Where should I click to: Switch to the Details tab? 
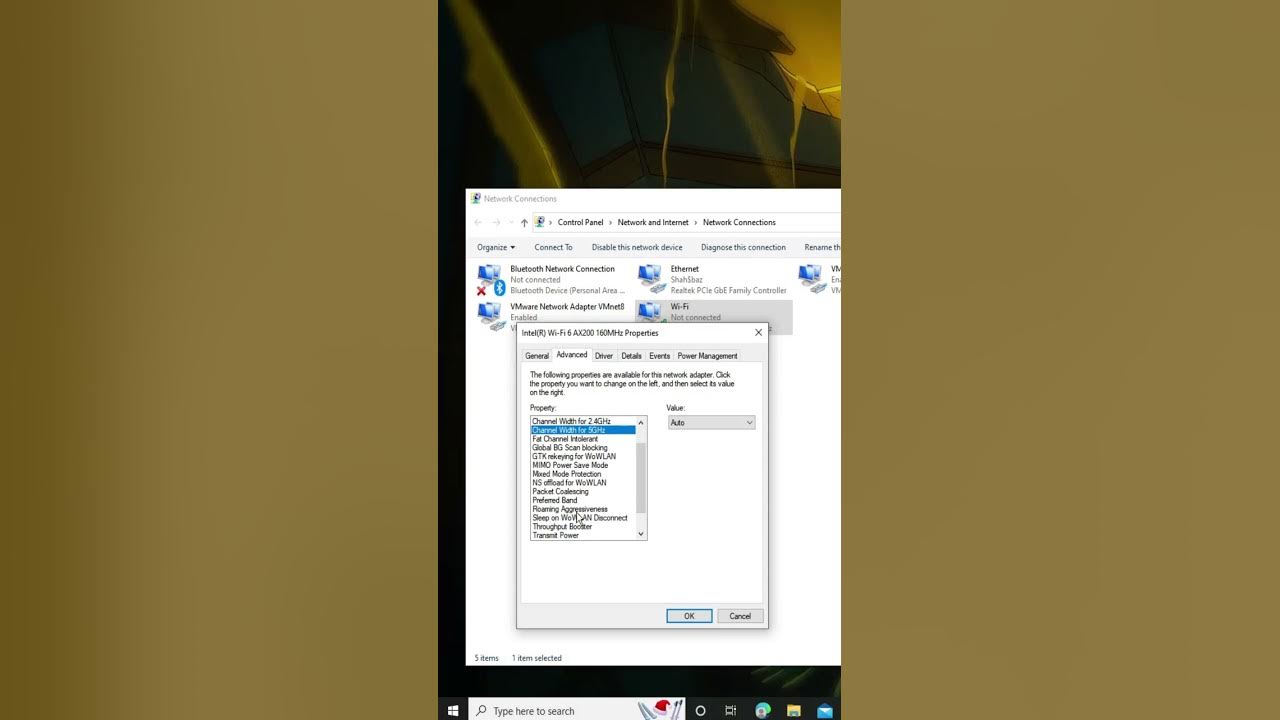pos(631,356)
